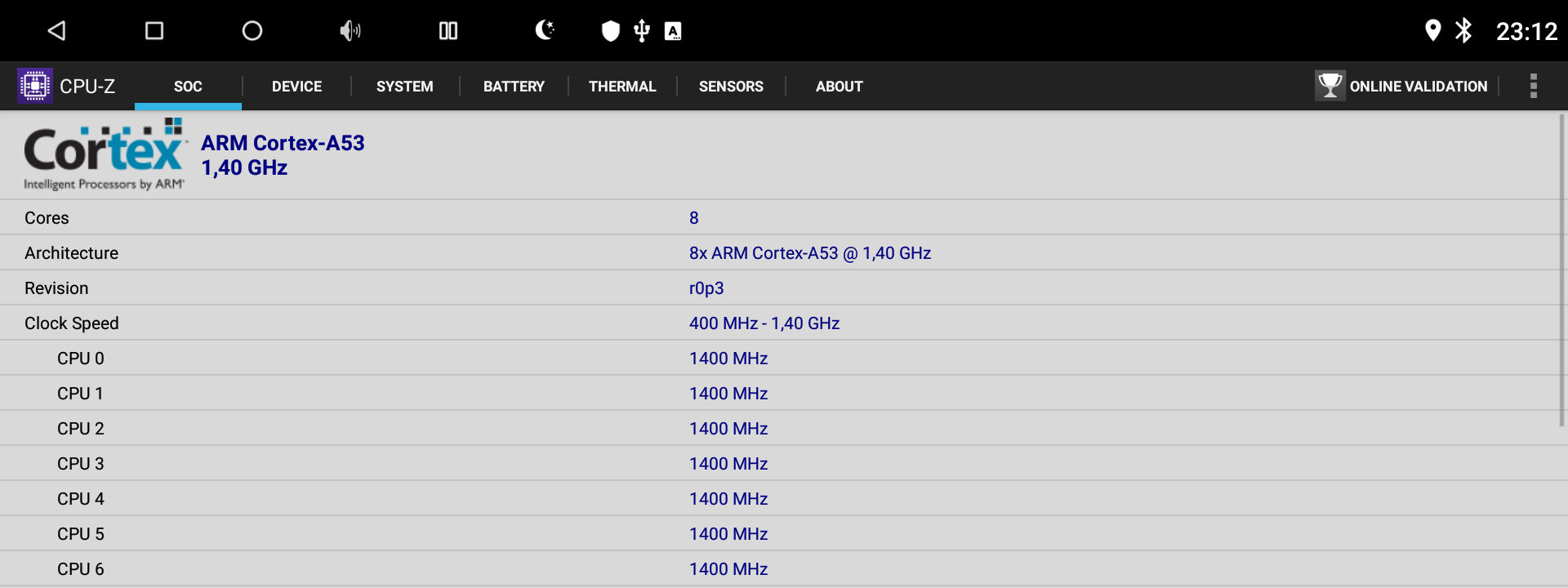Tap the circular home button
This screenshot has height=588, width=1568.
252,31
